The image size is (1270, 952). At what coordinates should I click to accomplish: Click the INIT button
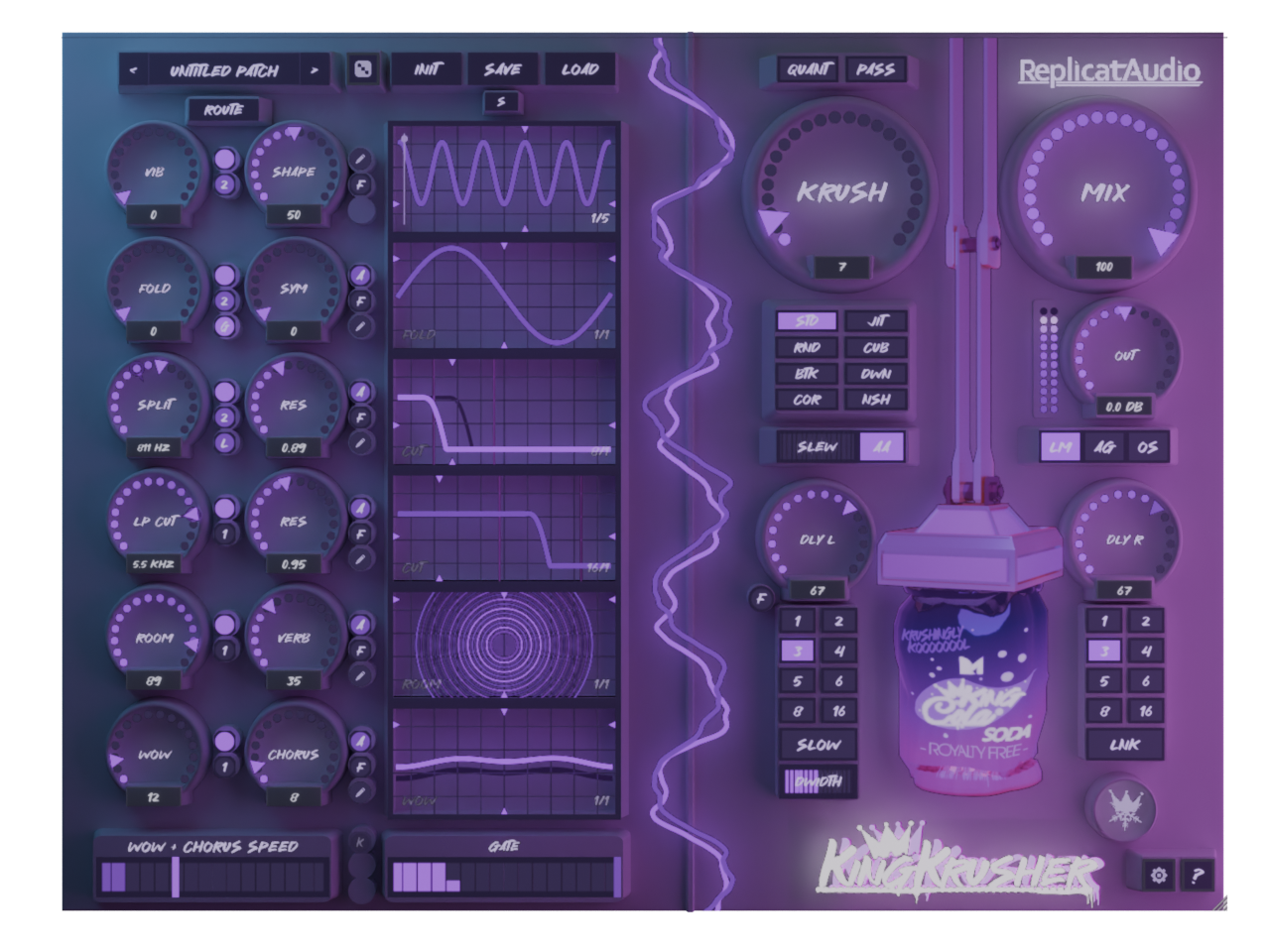[427, 69]
